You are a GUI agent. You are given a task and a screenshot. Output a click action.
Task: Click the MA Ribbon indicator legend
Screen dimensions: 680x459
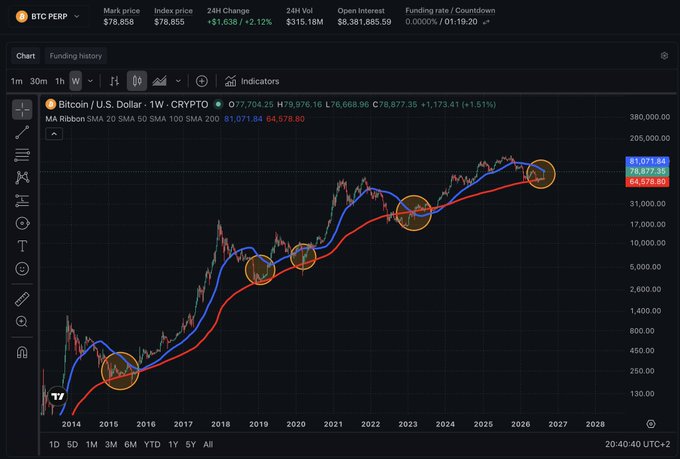coord(65,119)
